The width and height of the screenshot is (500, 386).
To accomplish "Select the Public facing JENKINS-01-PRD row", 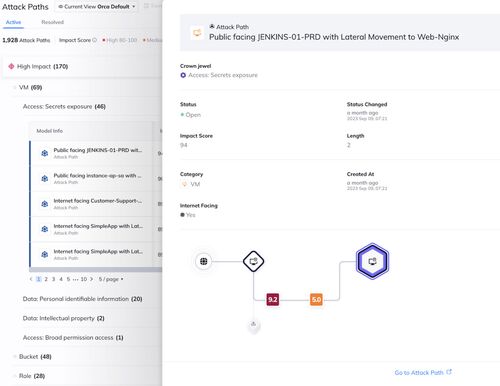I will tap(96, 153).
